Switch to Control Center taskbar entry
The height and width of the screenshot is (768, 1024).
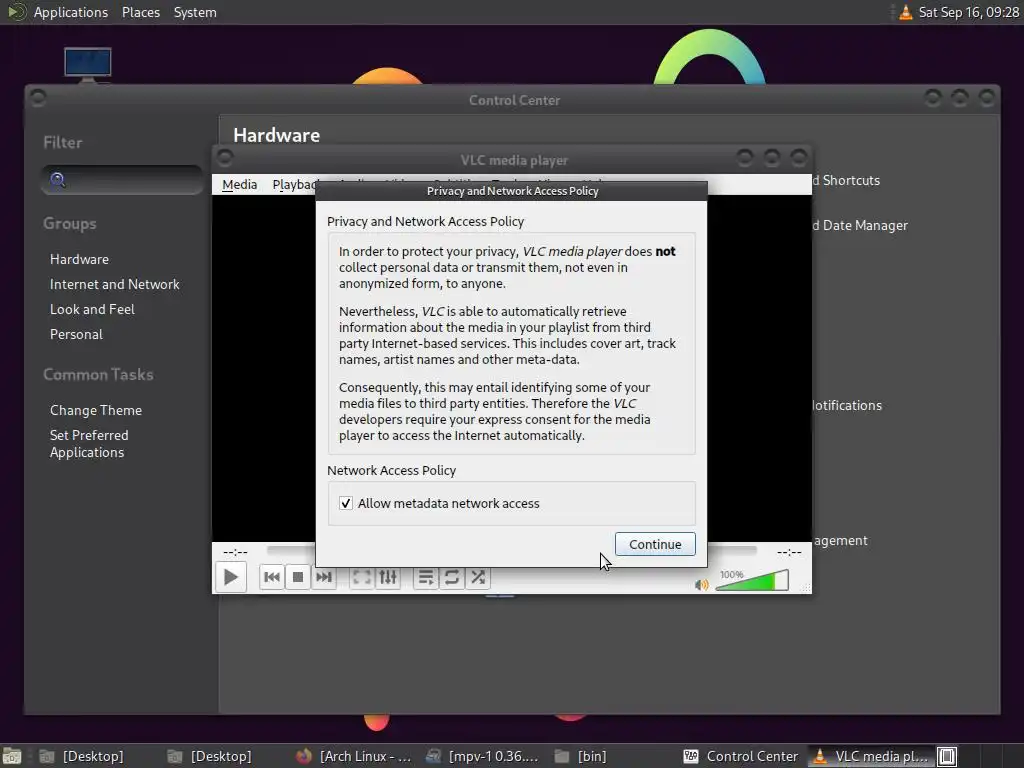[x=741, y=756]
